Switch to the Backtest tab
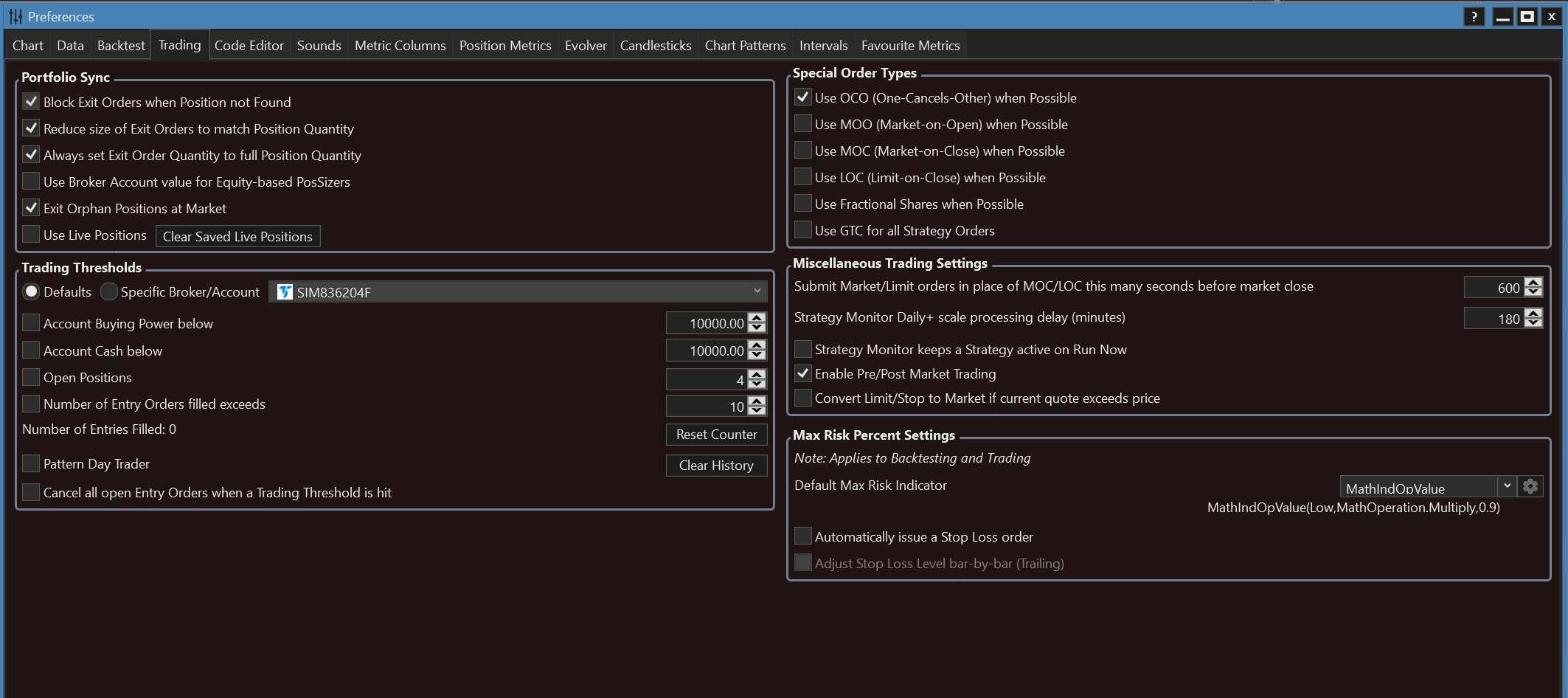 pyautogui.click(x=121, y=46)
